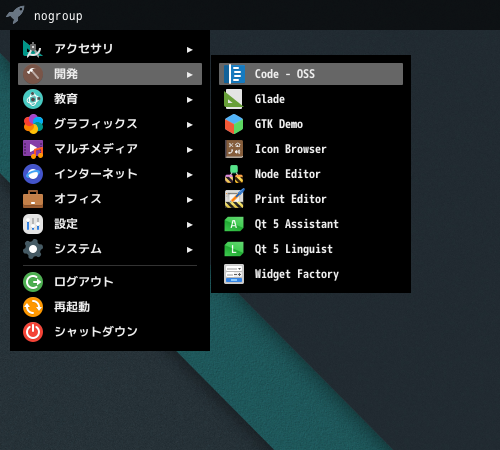Open the グラフィックス menu category

[x=110, y=124]
